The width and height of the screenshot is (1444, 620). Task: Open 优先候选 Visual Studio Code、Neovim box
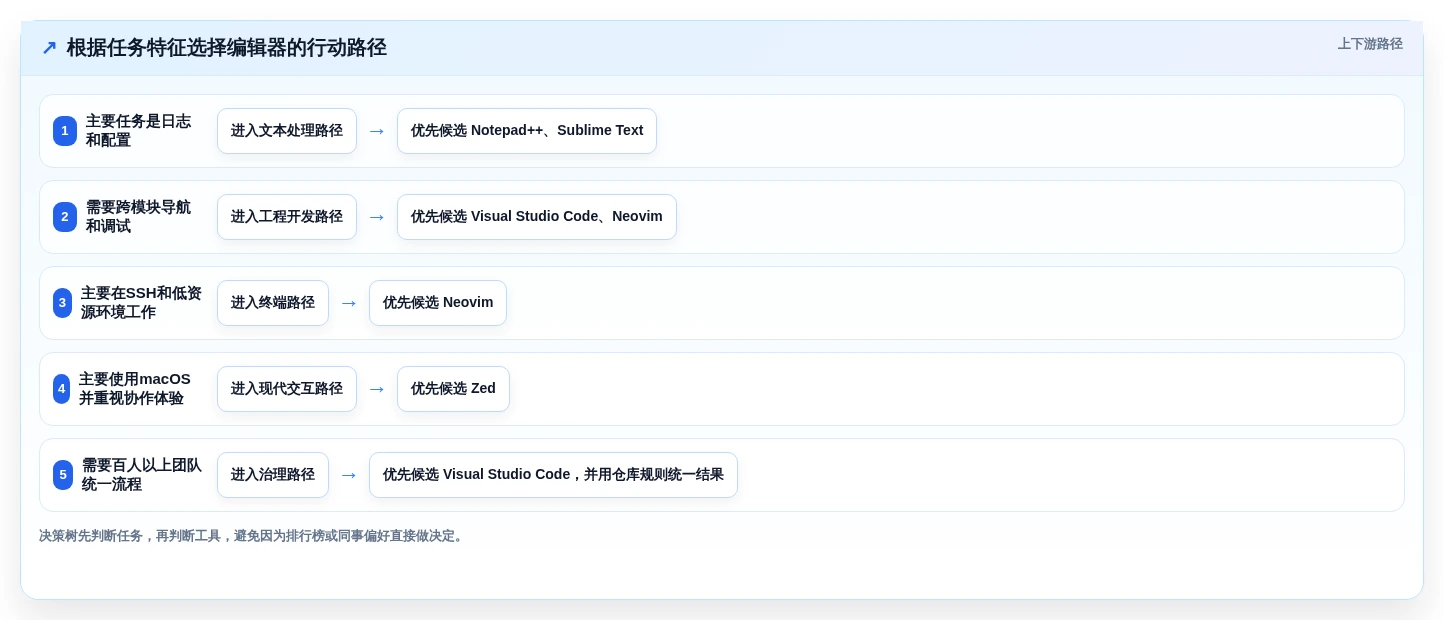point(537,217)
